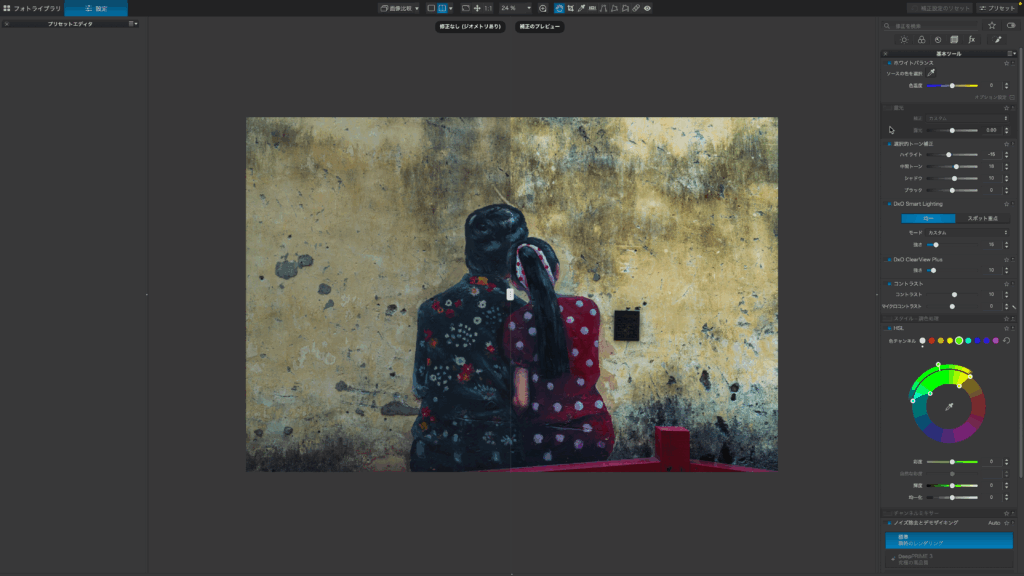Show the fx effects palette
The image size is (1024, 576).
972,40
